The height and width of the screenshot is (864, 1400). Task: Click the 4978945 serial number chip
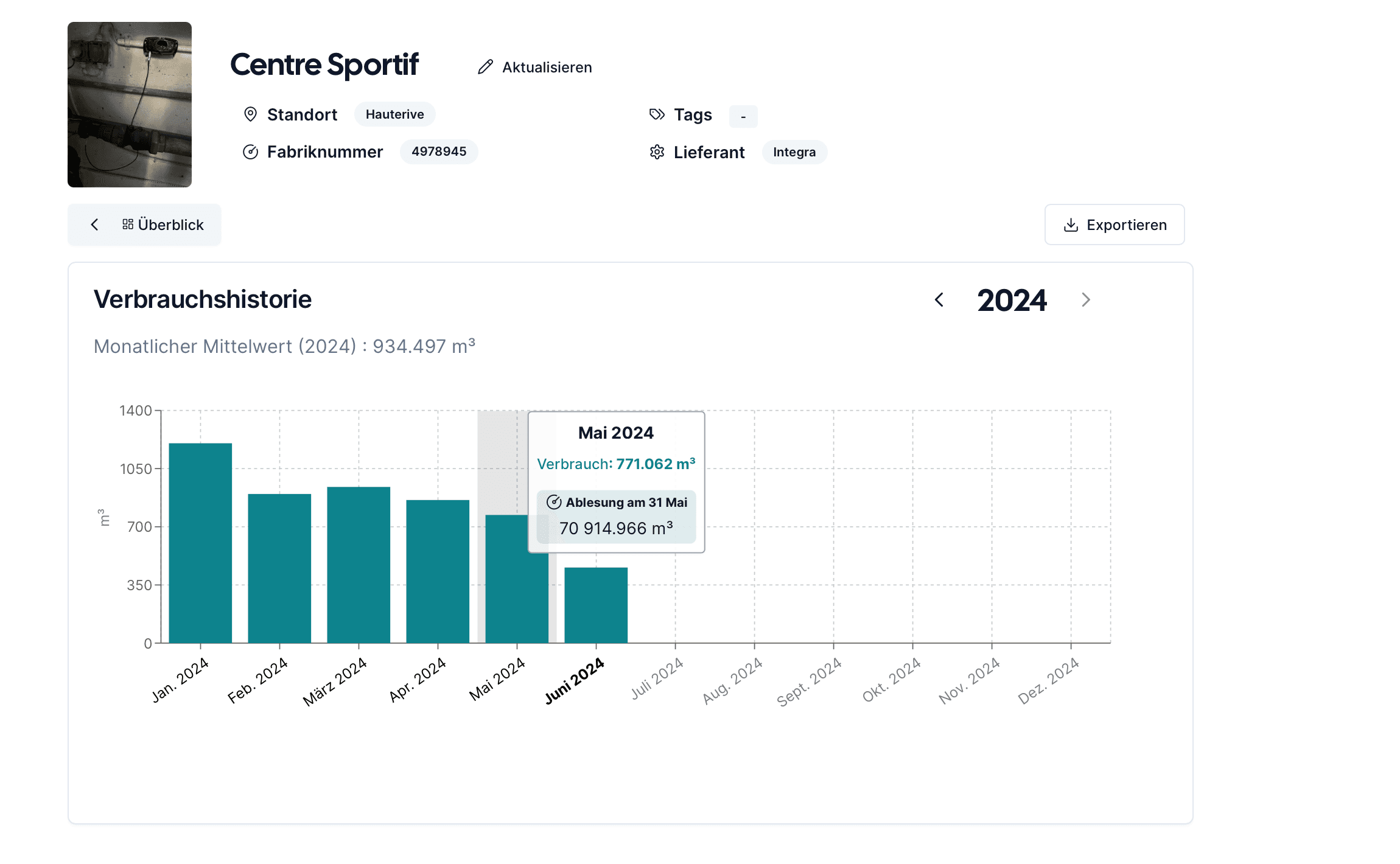coord(438,152)
